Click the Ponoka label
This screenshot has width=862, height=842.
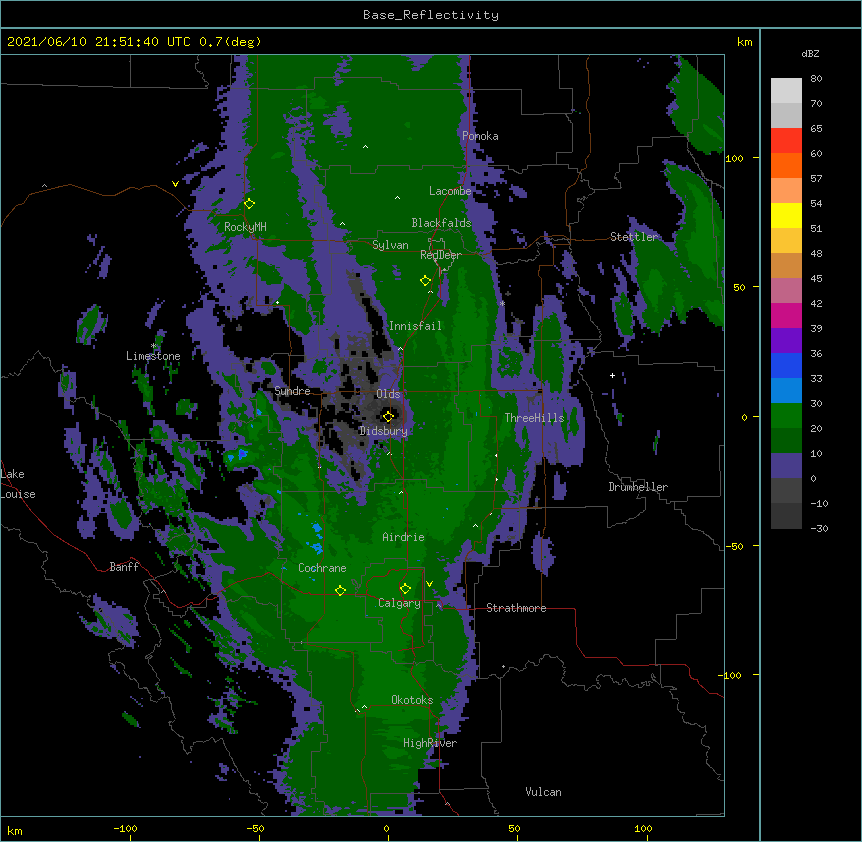(480, 136)
